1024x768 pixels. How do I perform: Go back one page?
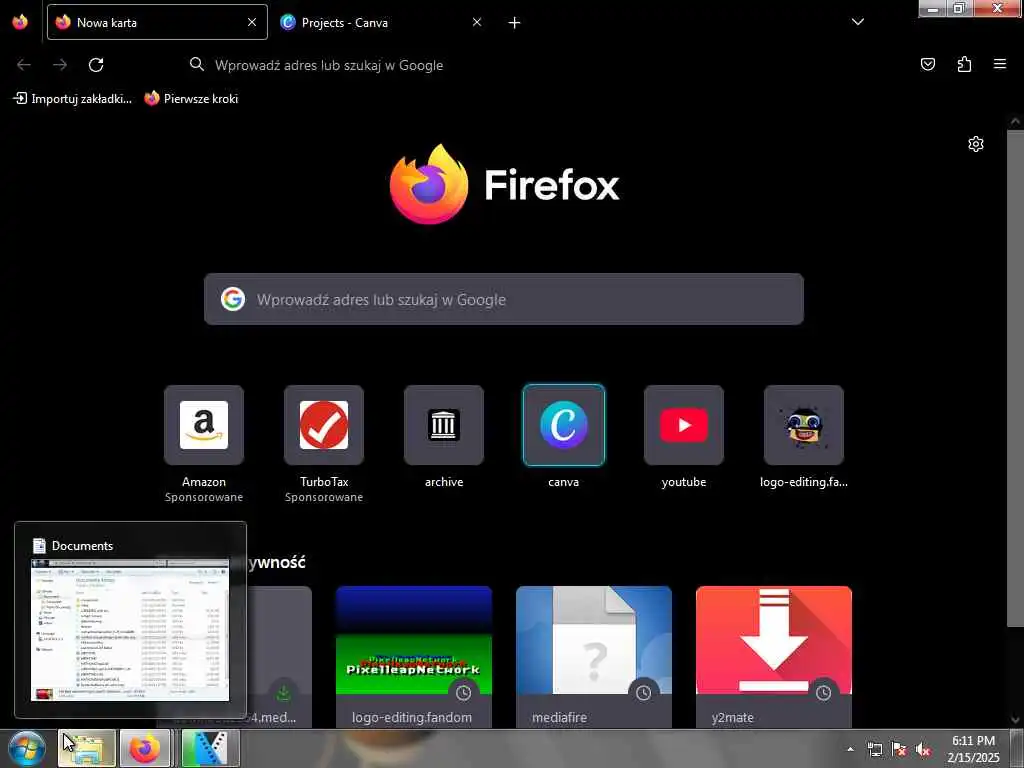pos(24,65)
